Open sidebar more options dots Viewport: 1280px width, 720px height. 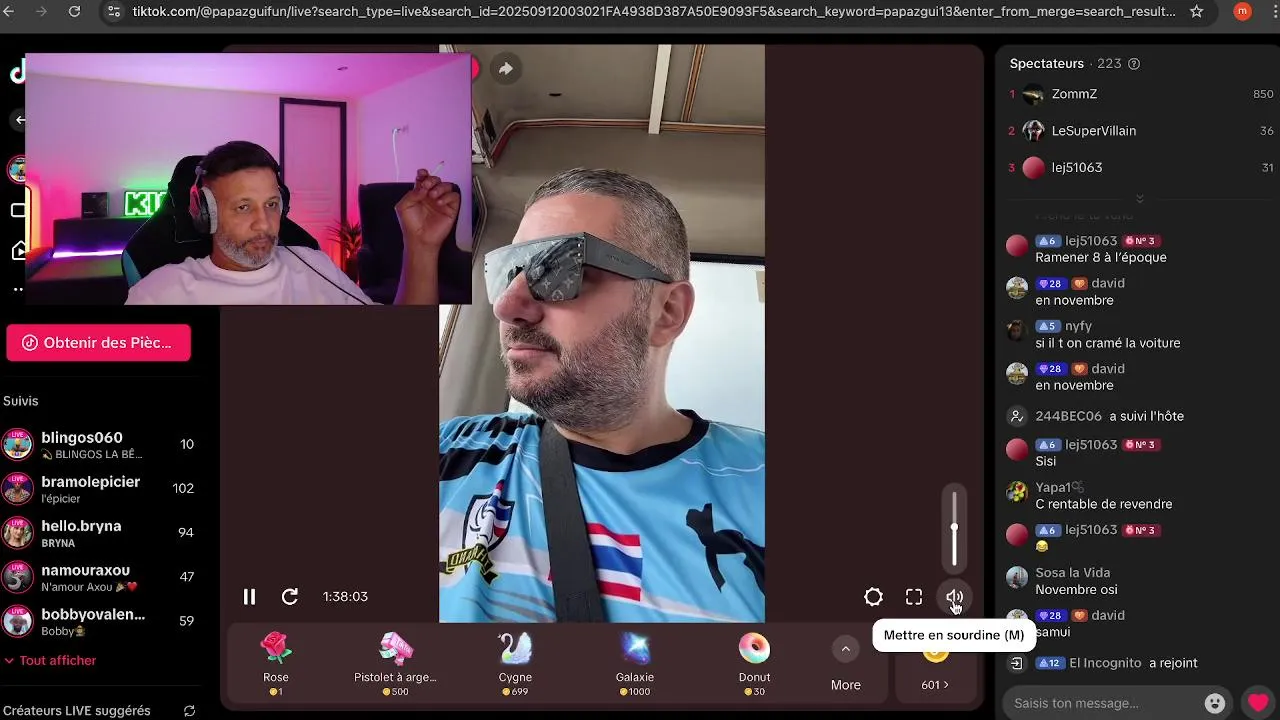[18, 289]
